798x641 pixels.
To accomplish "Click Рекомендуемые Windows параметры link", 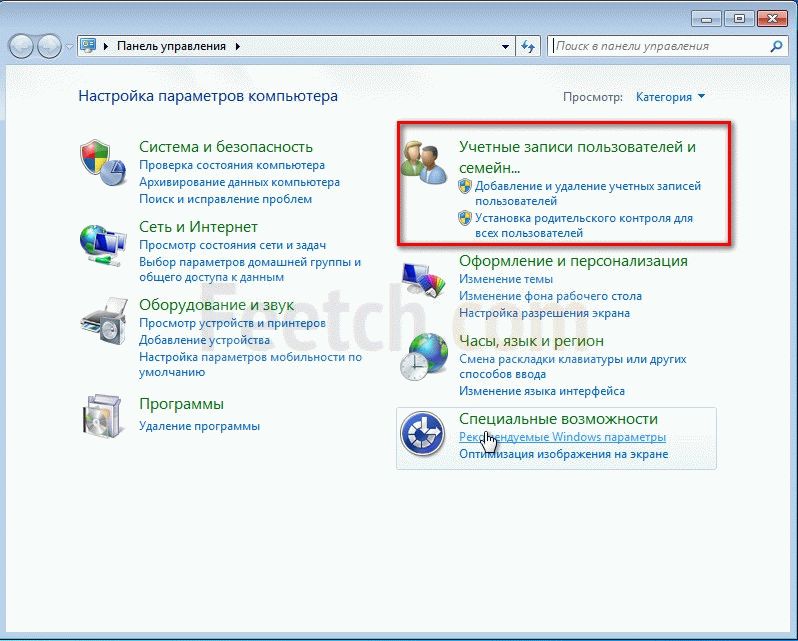I will 562,436.
